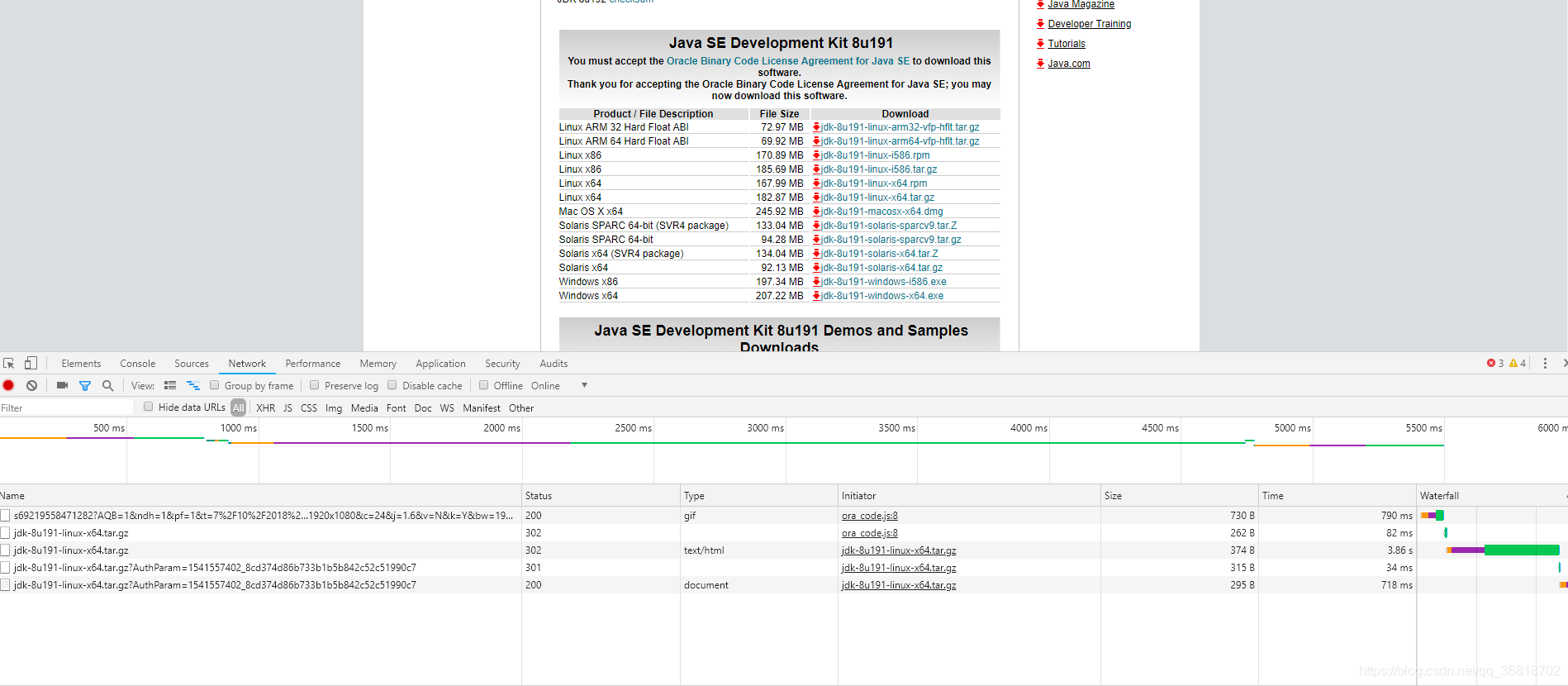Click arrow icon next to Developer Training

click(1040, 24)
